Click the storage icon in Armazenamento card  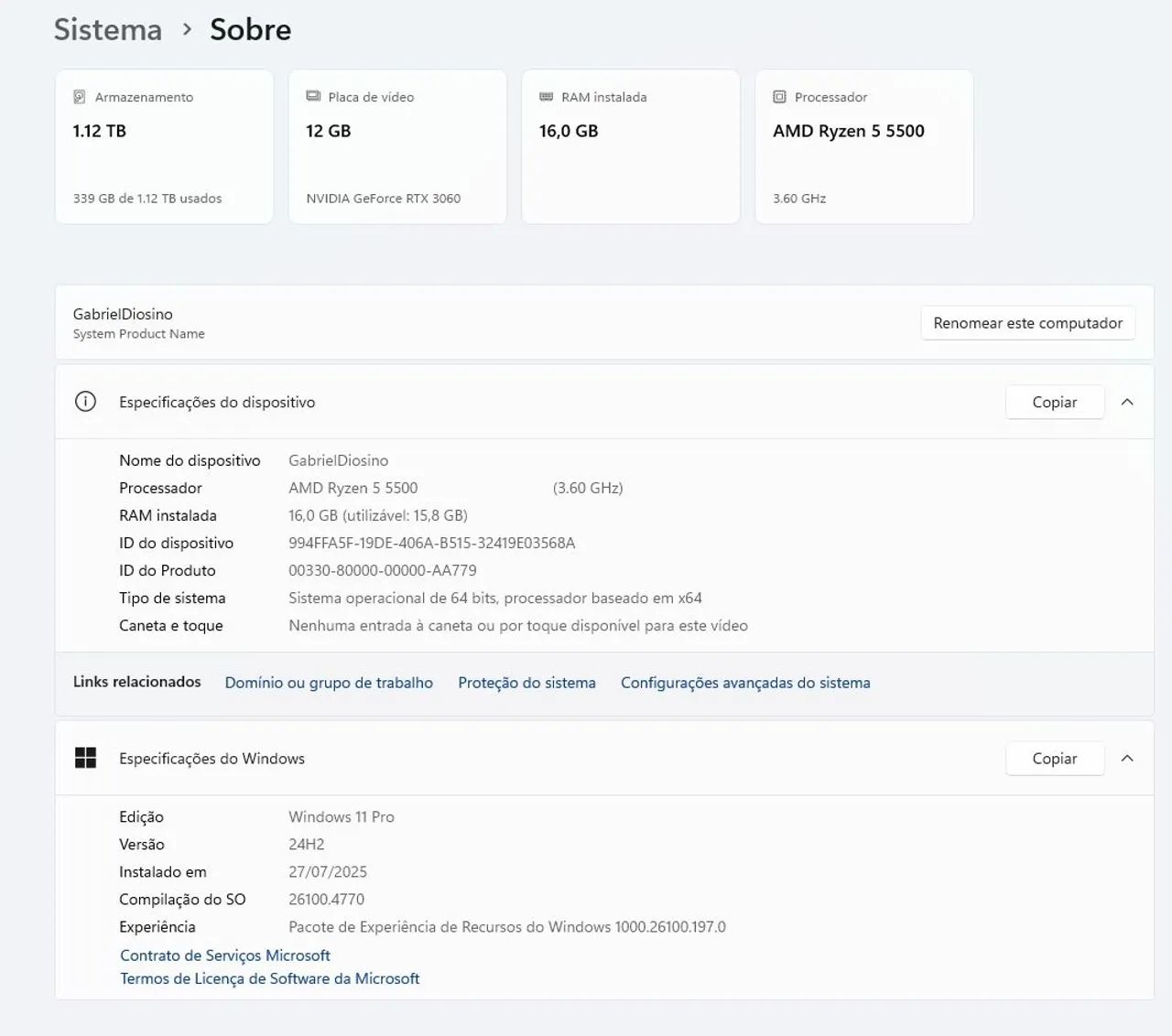tap(80, 97)
